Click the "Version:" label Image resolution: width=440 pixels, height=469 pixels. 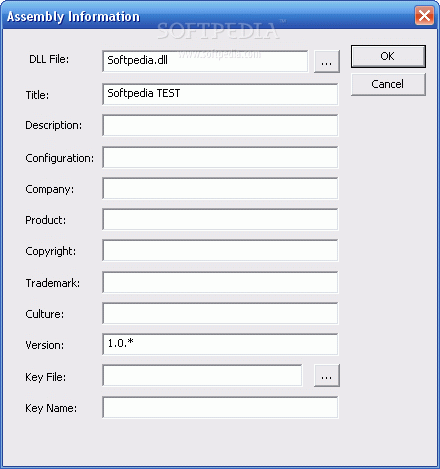(45, 345)
